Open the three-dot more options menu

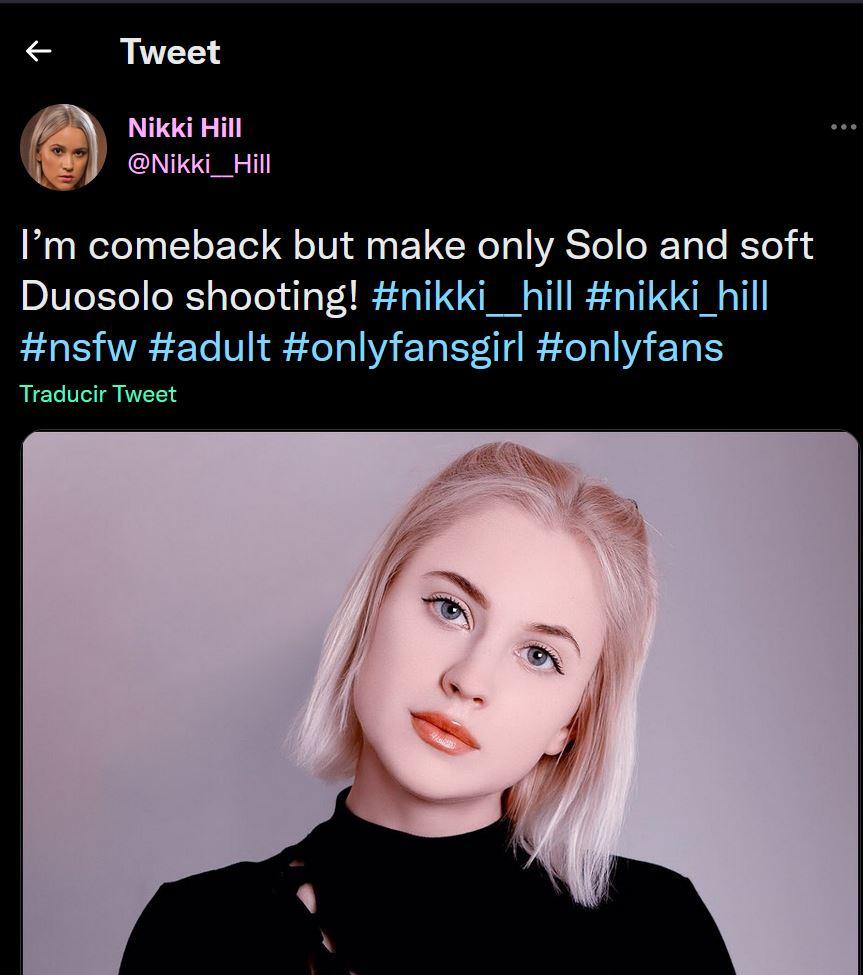click(x=842, y=127)
